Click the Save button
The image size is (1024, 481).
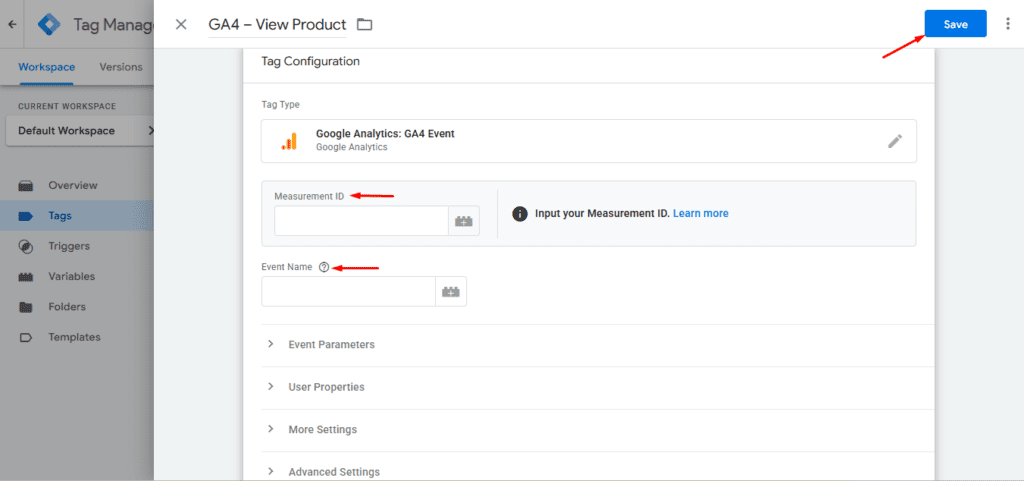click(x=955, y=24)
